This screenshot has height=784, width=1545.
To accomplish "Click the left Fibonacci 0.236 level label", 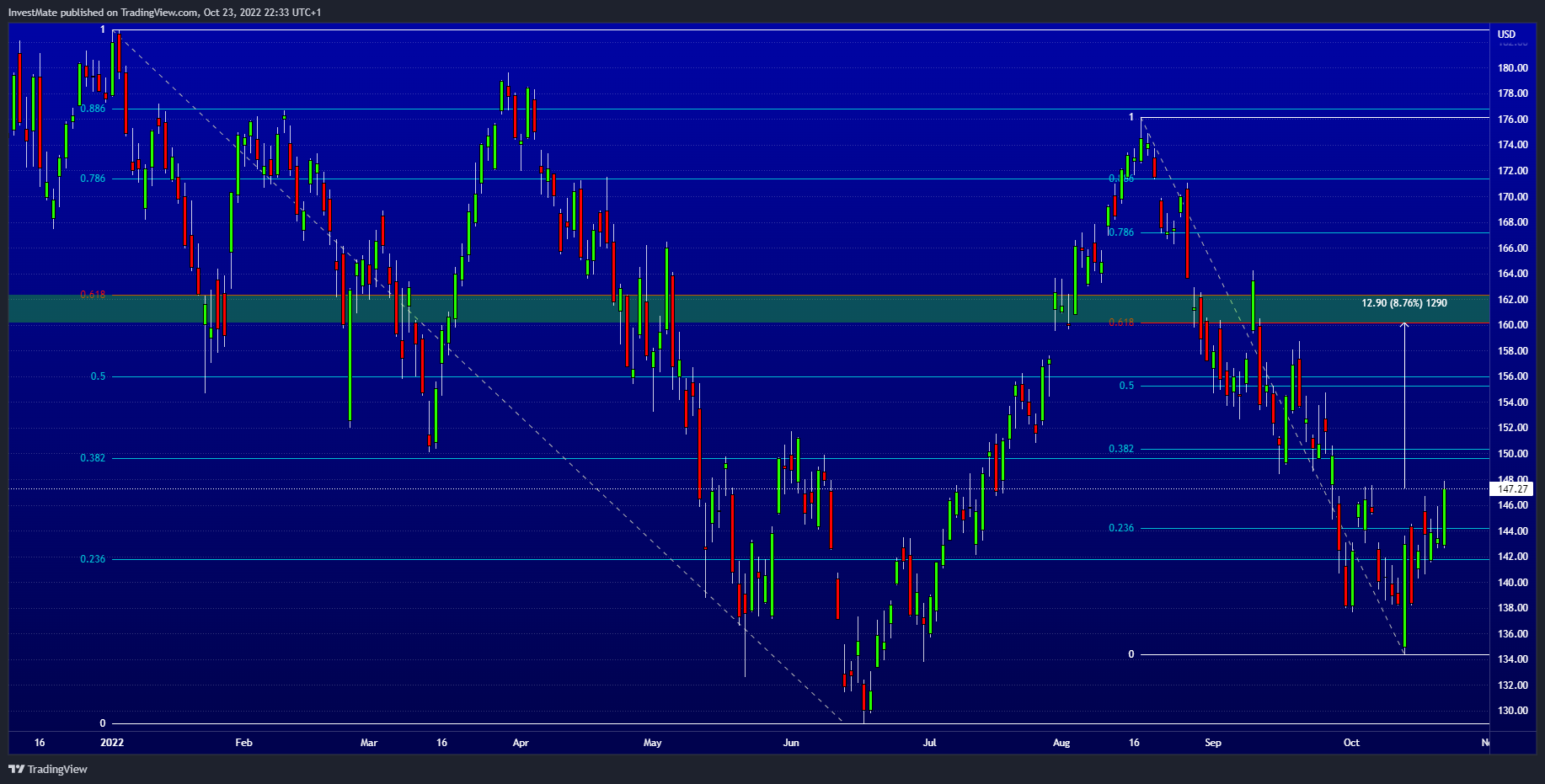I will pyautogui.click(x=93, y=559).
